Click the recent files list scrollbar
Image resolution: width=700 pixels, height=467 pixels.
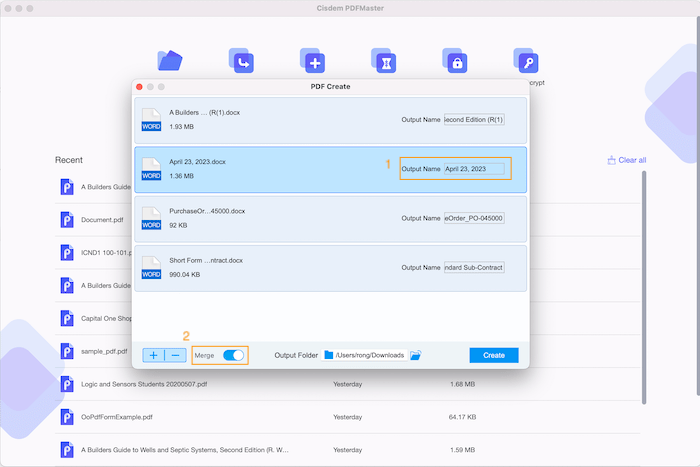644,288
